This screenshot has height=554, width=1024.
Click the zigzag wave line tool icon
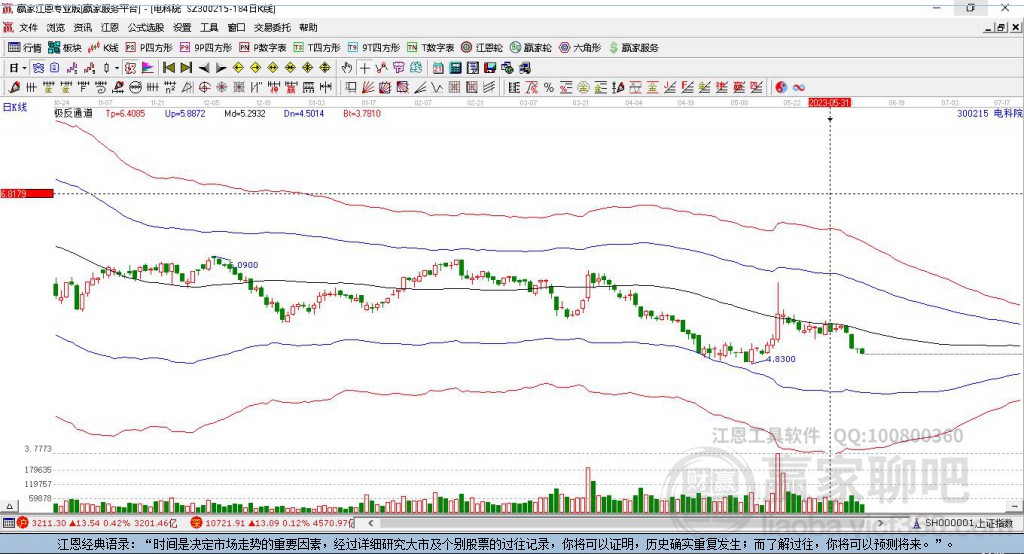[437, 88]
